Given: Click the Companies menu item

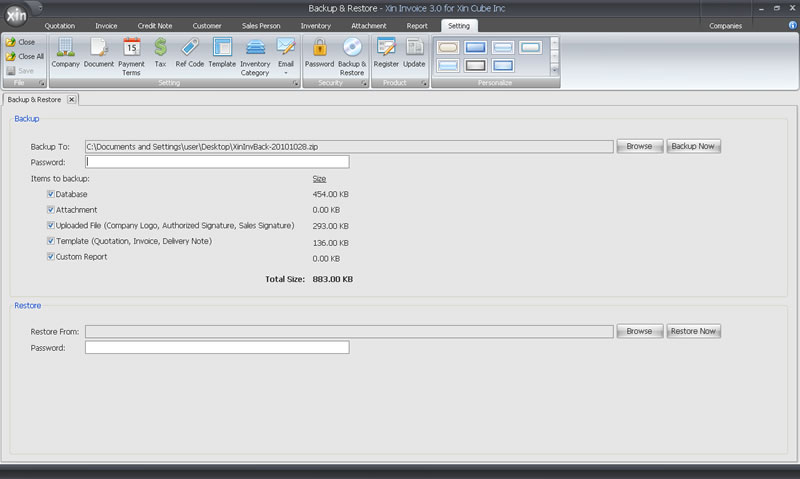Looking at the screenshot, I should [725, 26].
